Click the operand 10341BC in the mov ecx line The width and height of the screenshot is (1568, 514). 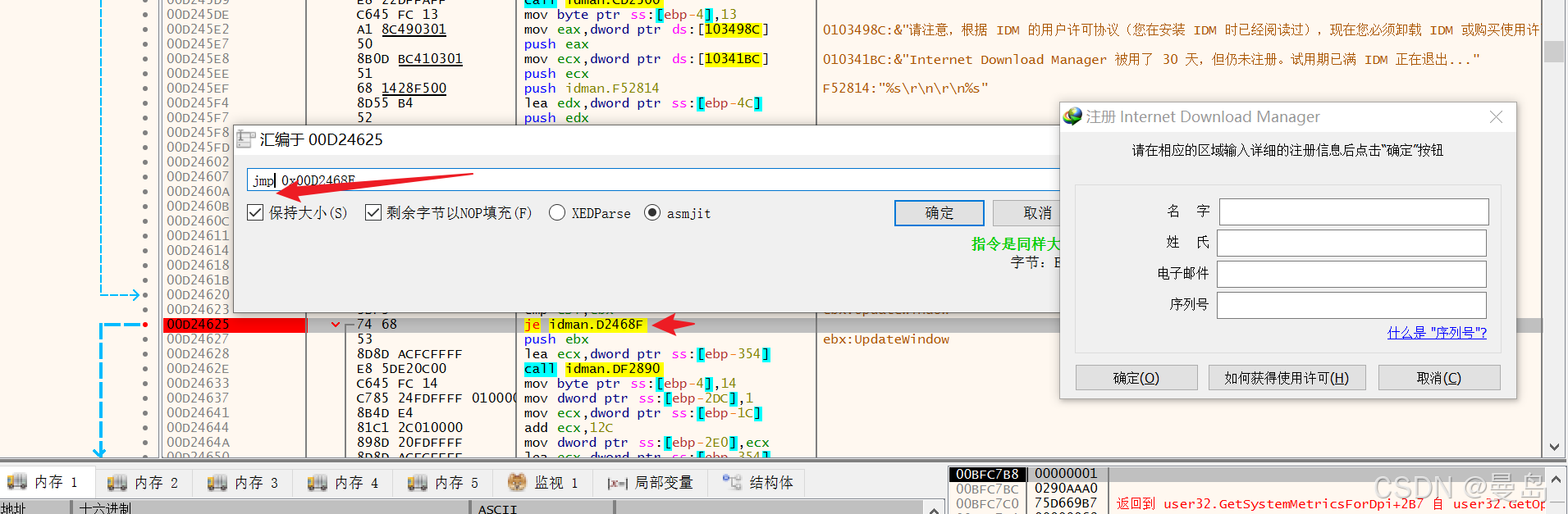733,59
